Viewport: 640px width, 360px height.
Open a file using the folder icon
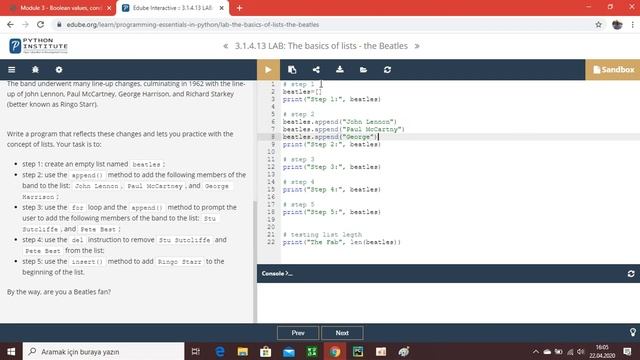pos(363,70)
